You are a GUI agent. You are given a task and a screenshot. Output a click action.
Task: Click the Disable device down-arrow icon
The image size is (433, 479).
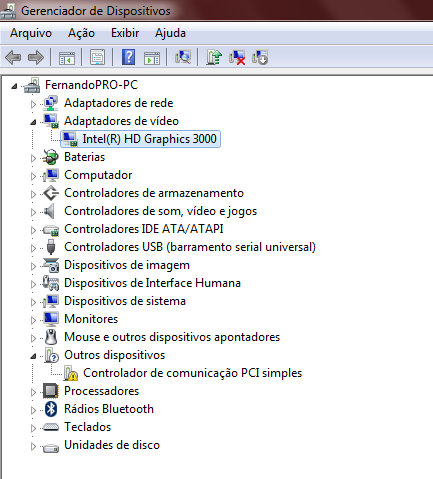coord(260,57)
